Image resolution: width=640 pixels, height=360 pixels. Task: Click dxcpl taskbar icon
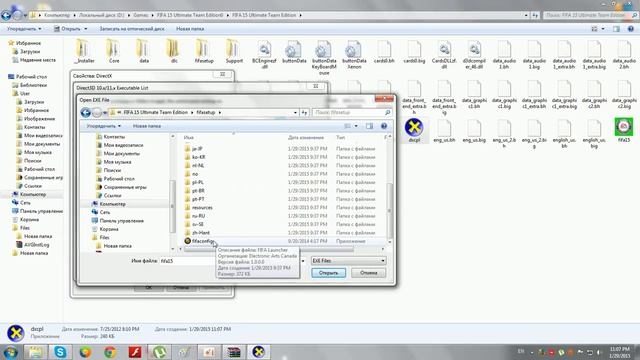pos(258,352)
